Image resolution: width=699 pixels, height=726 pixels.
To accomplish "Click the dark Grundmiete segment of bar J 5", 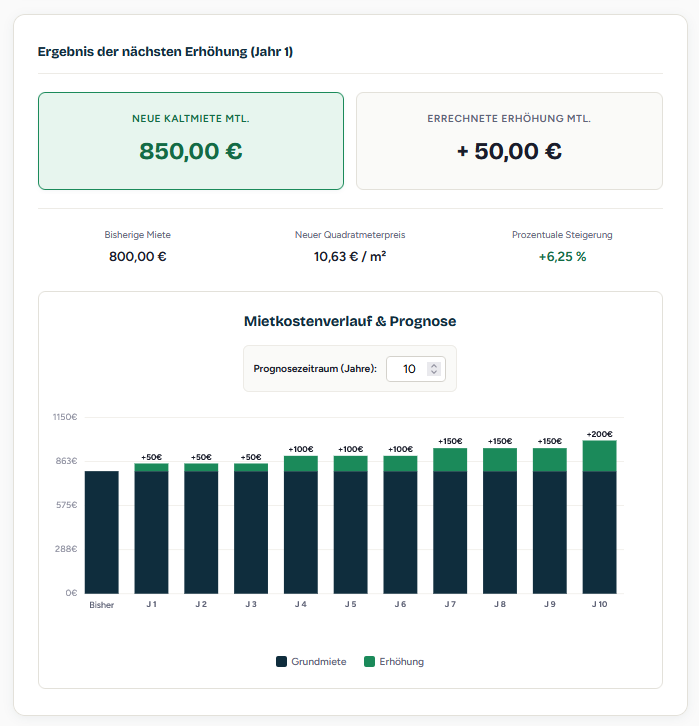I will 350,532.
